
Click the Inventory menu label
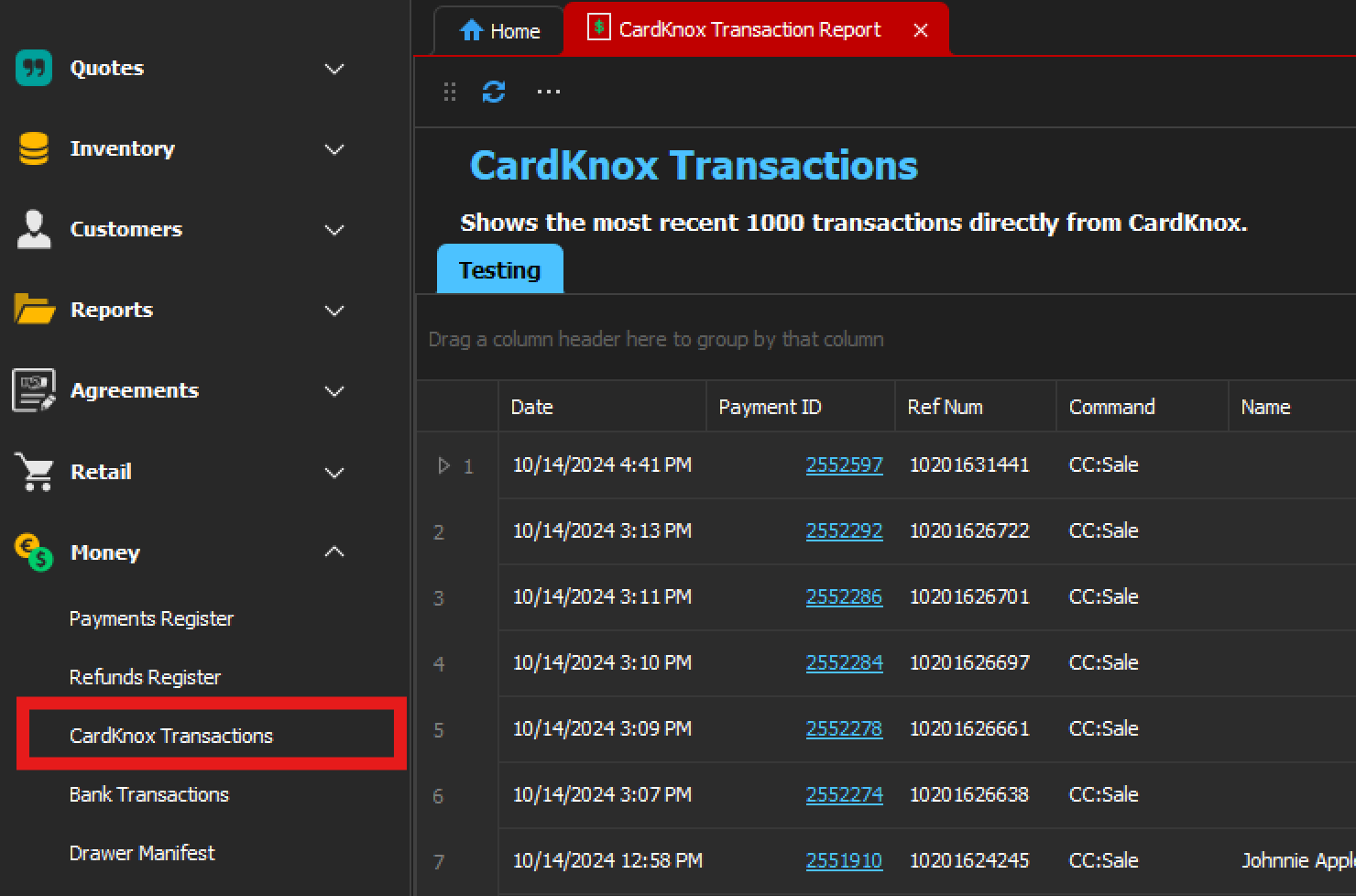coord(123,148)
